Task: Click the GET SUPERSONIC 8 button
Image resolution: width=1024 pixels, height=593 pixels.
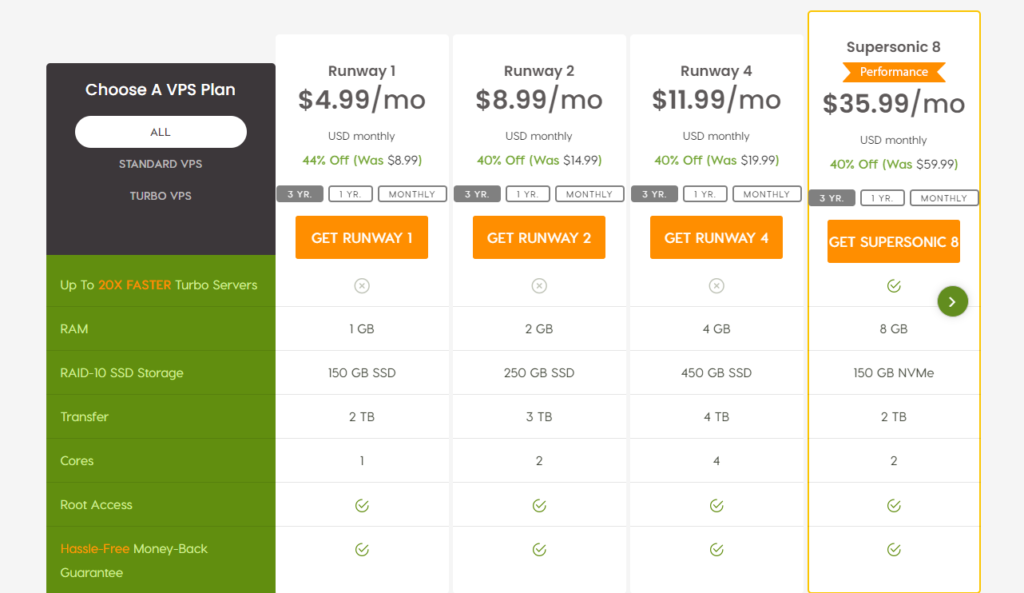Action: click(893, 242)
